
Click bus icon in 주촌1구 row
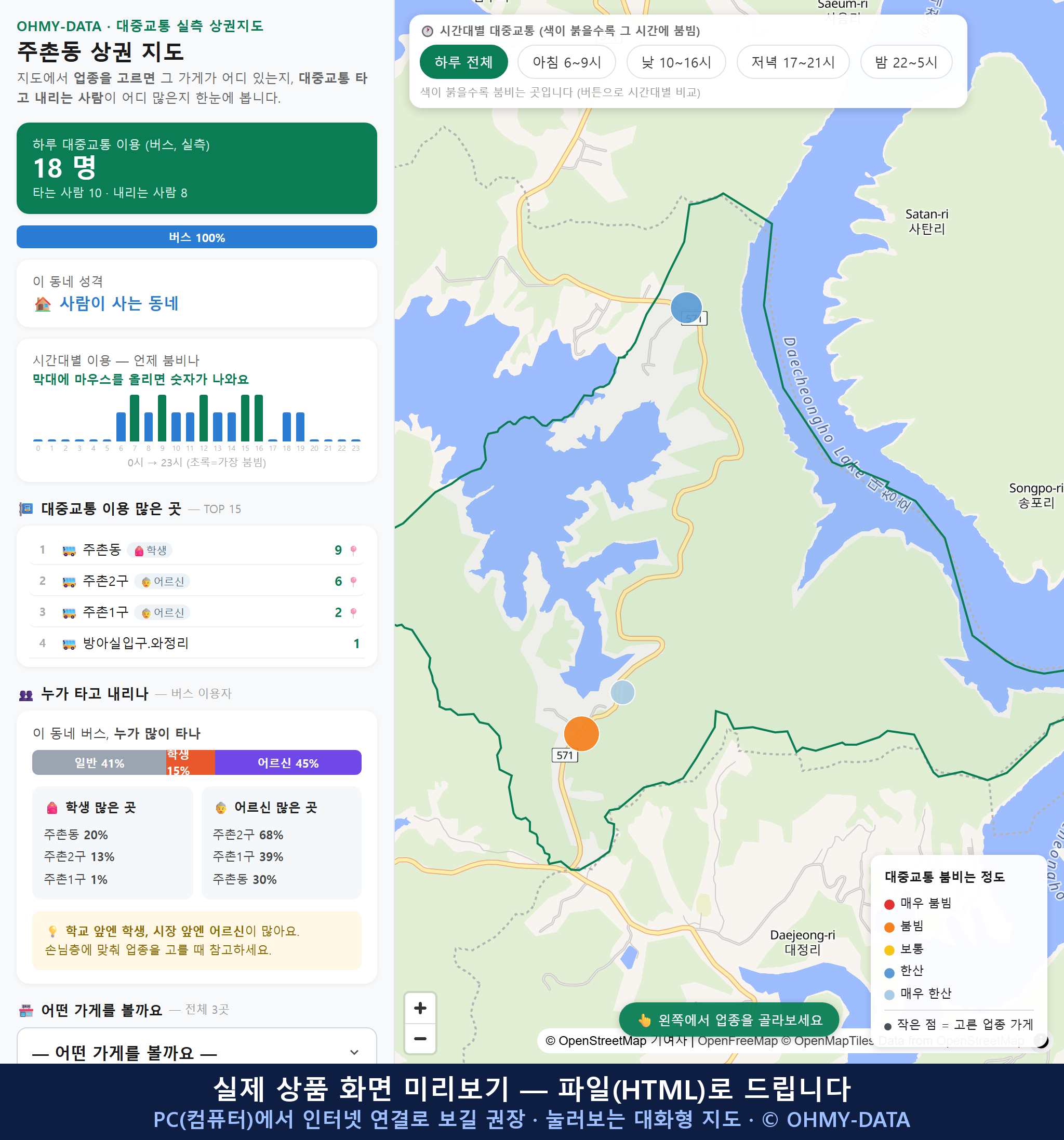(x=69, y=612)
